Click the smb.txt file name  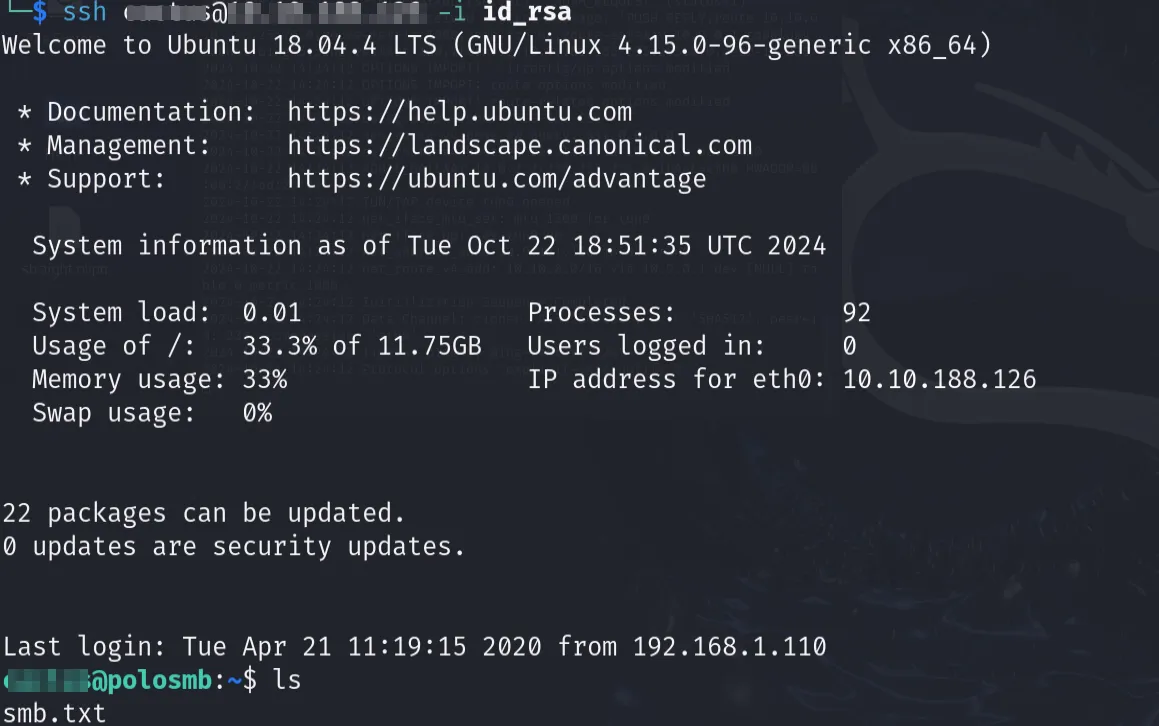tap(53, 713)
